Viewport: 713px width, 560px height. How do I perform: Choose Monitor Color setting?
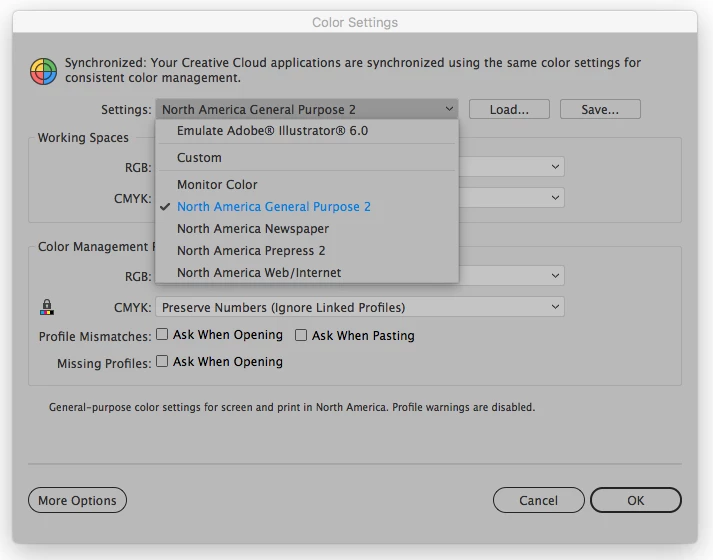[x=306, y=185]
